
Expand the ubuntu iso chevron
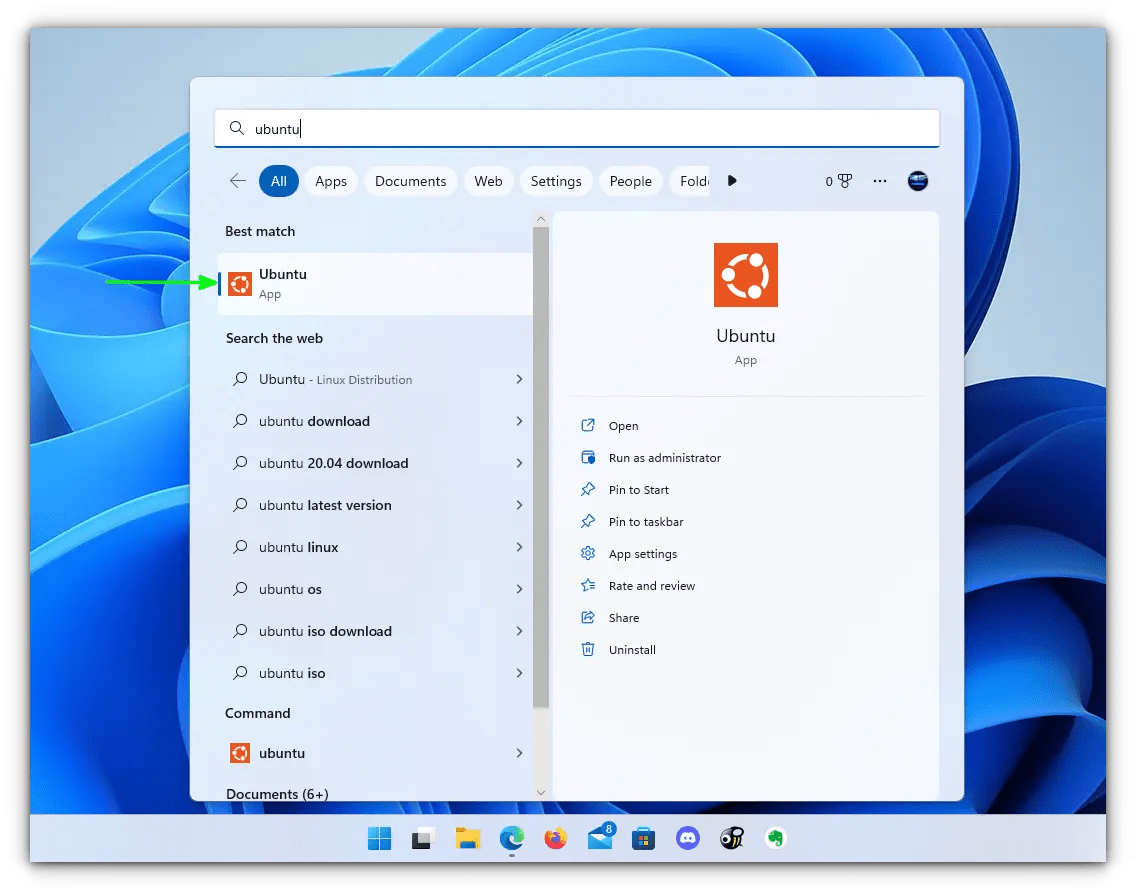pos(519,673)
